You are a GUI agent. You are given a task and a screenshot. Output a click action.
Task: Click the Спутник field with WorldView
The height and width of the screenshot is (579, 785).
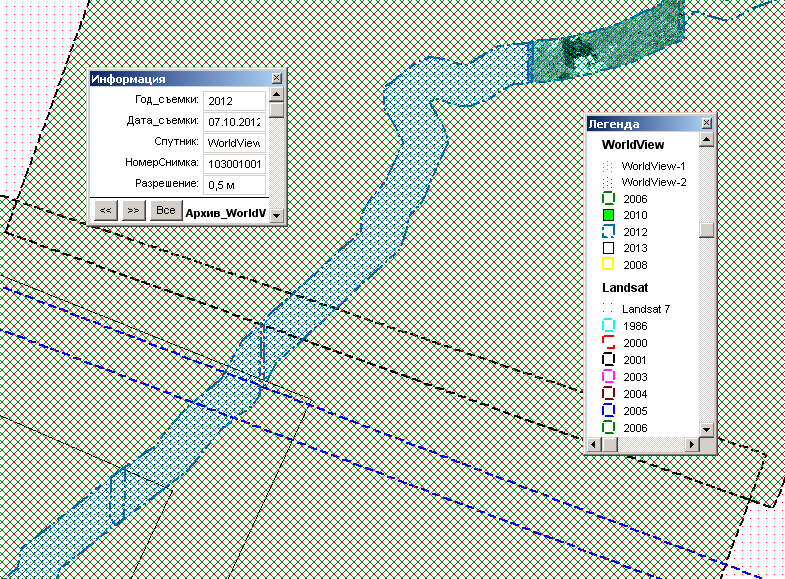tap(234, 143)
